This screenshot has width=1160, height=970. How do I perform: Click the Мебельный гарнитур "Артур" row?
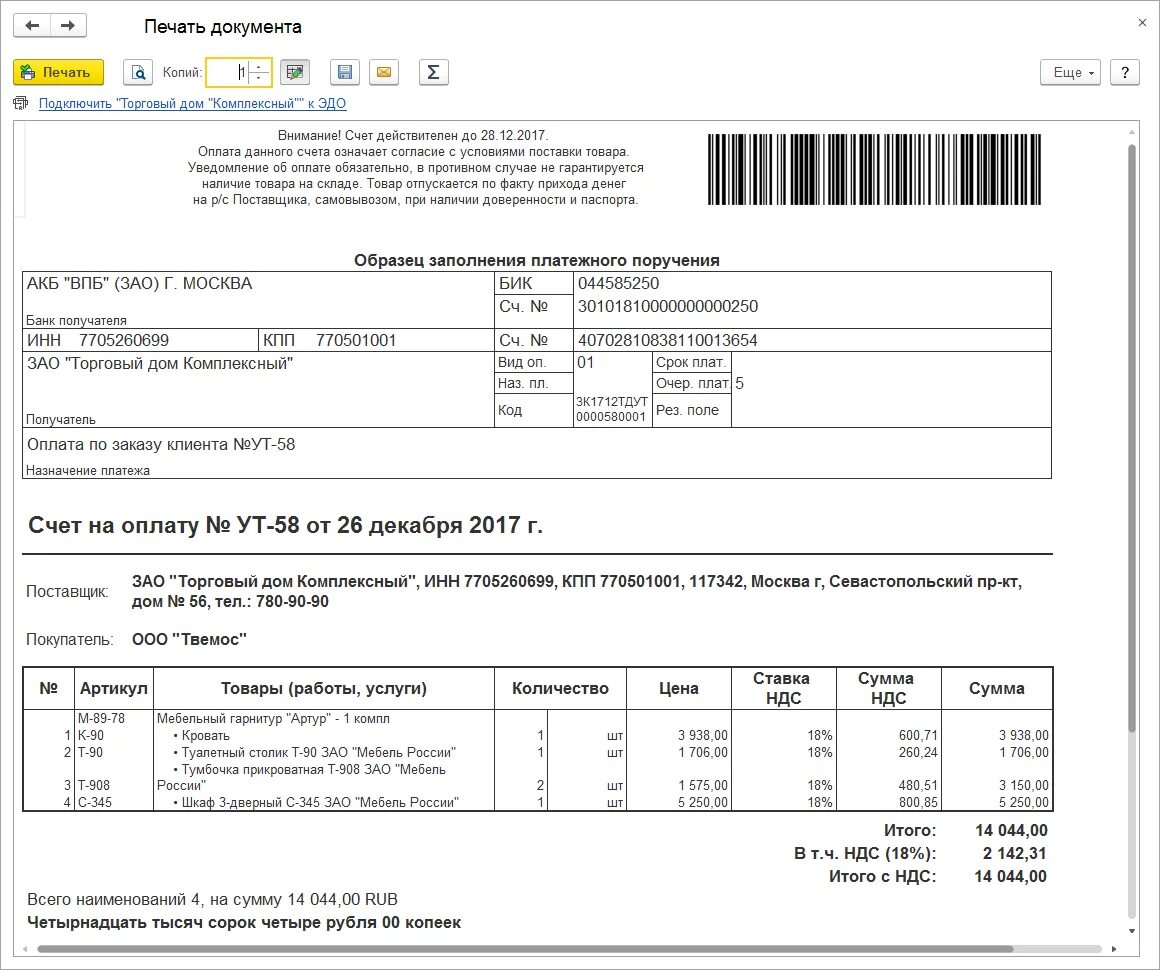537,718
